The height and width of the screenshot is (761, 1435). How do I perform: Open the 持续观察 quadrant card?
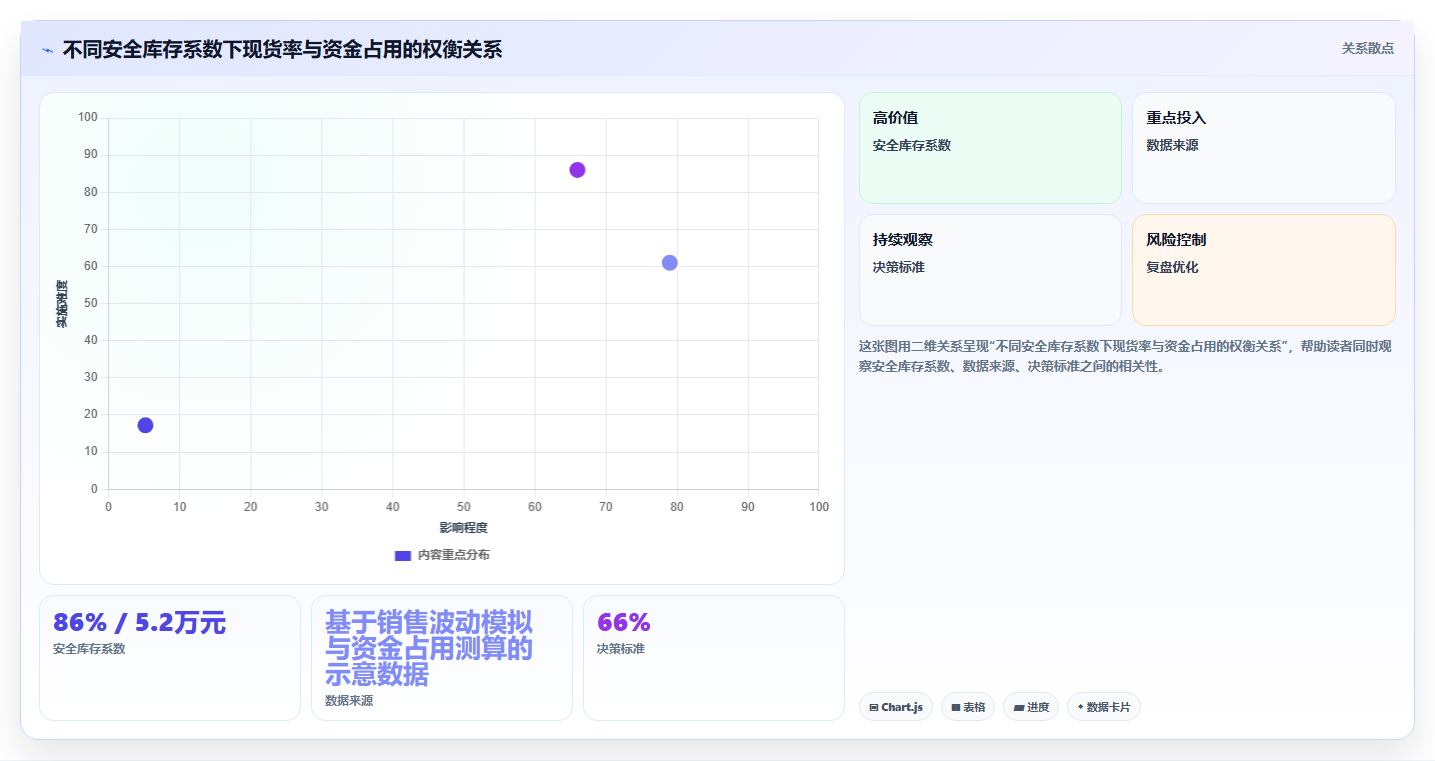pos(990,270)
